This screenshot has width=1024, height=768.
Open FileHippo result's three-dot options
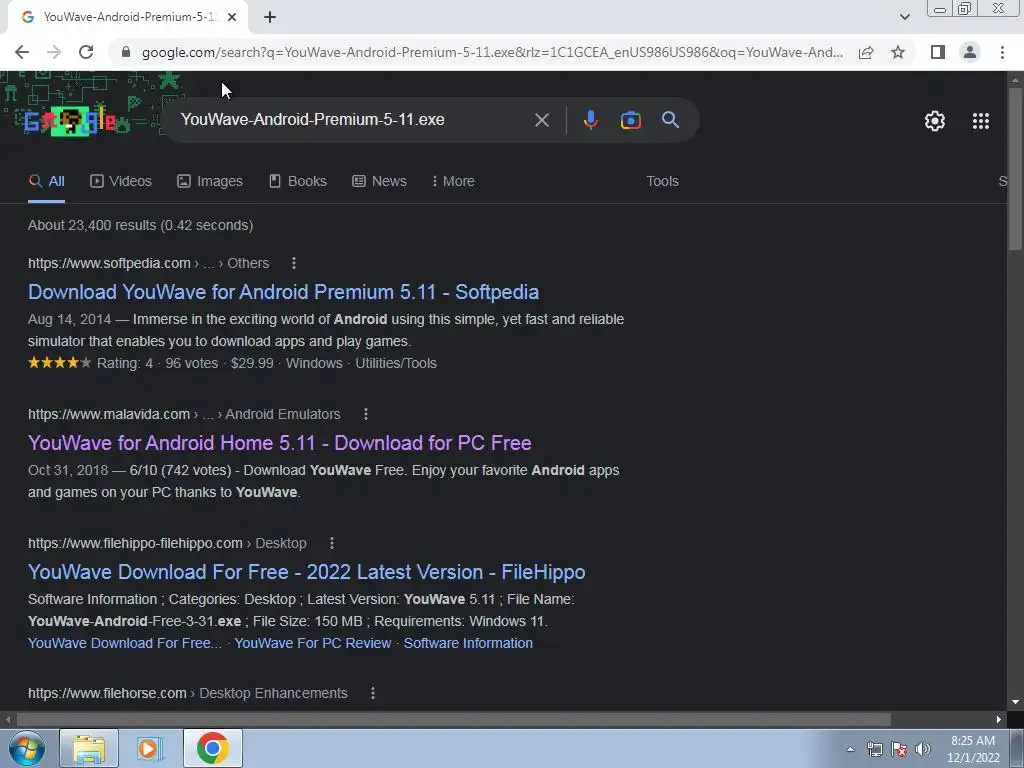click(x=332, y=543)
